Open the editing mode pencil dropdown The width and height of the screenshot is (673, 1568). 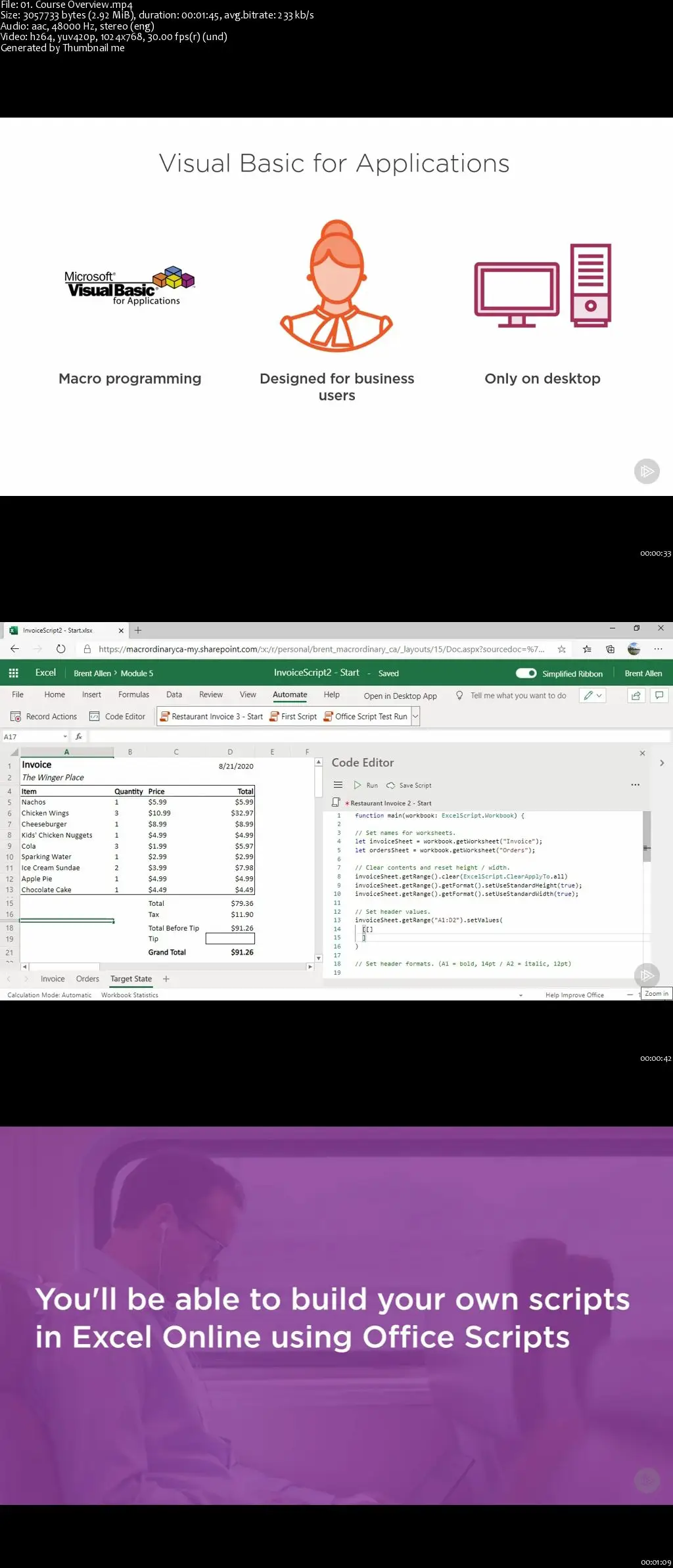click(x=593, y=695)
